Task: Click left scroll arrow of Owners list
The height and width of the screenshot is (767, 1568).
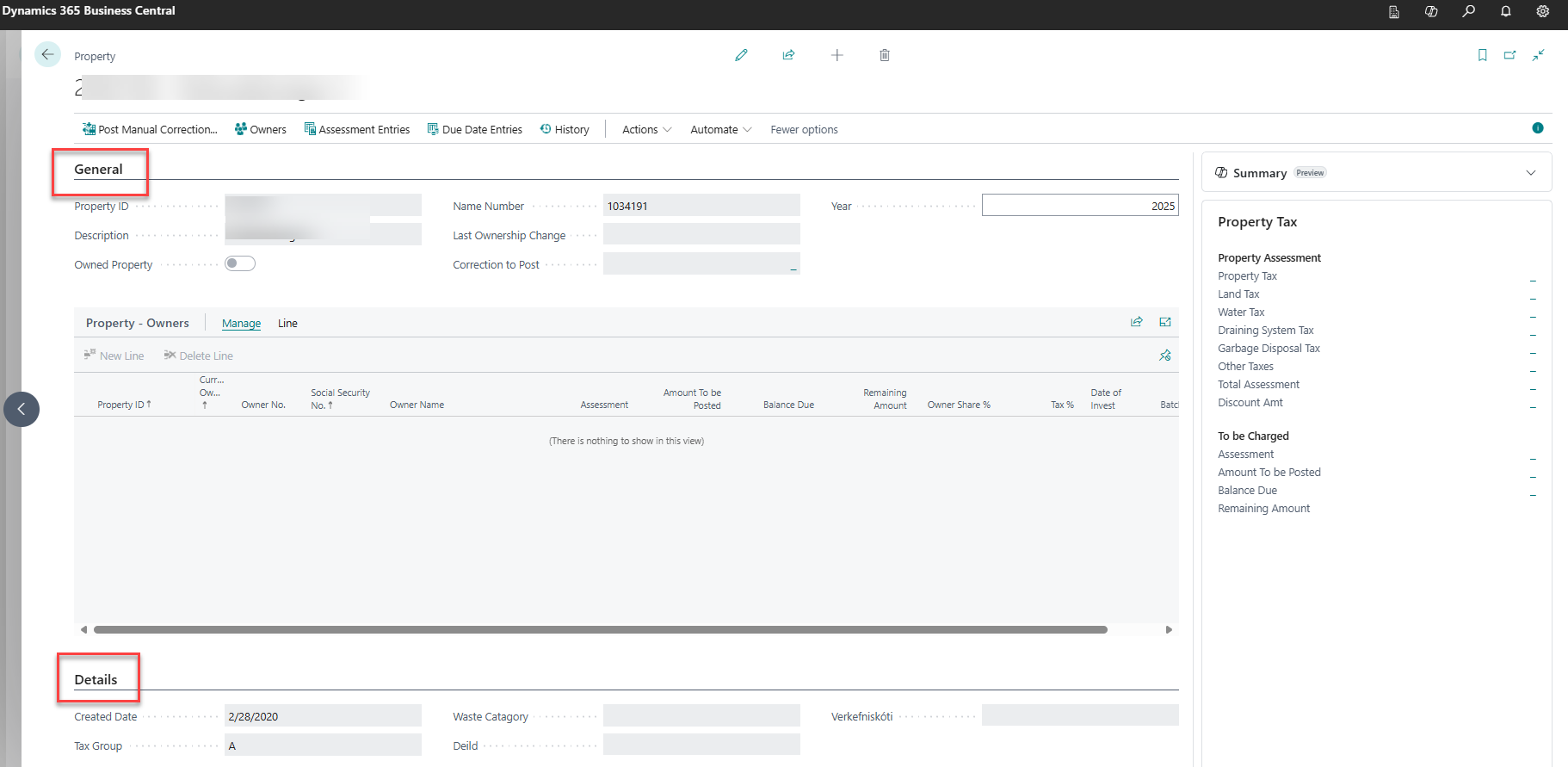Action: pos(83,629)
